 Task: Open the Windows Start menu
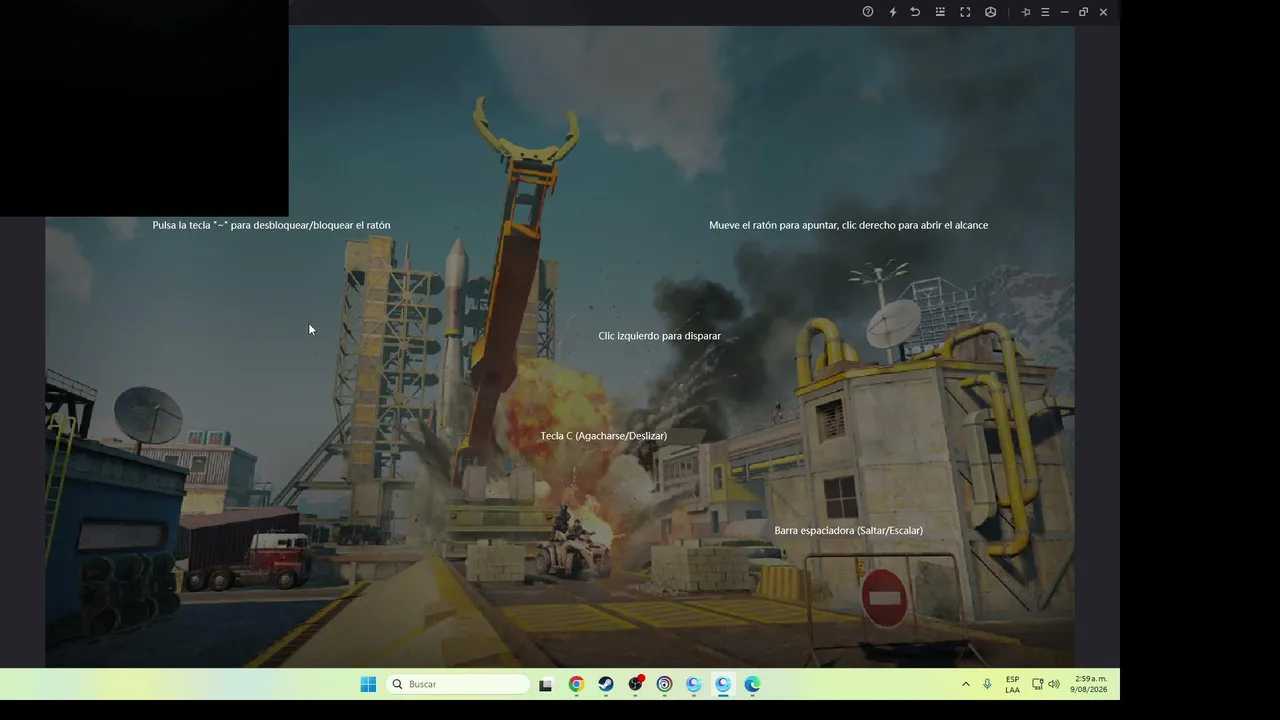click(368, 684)
